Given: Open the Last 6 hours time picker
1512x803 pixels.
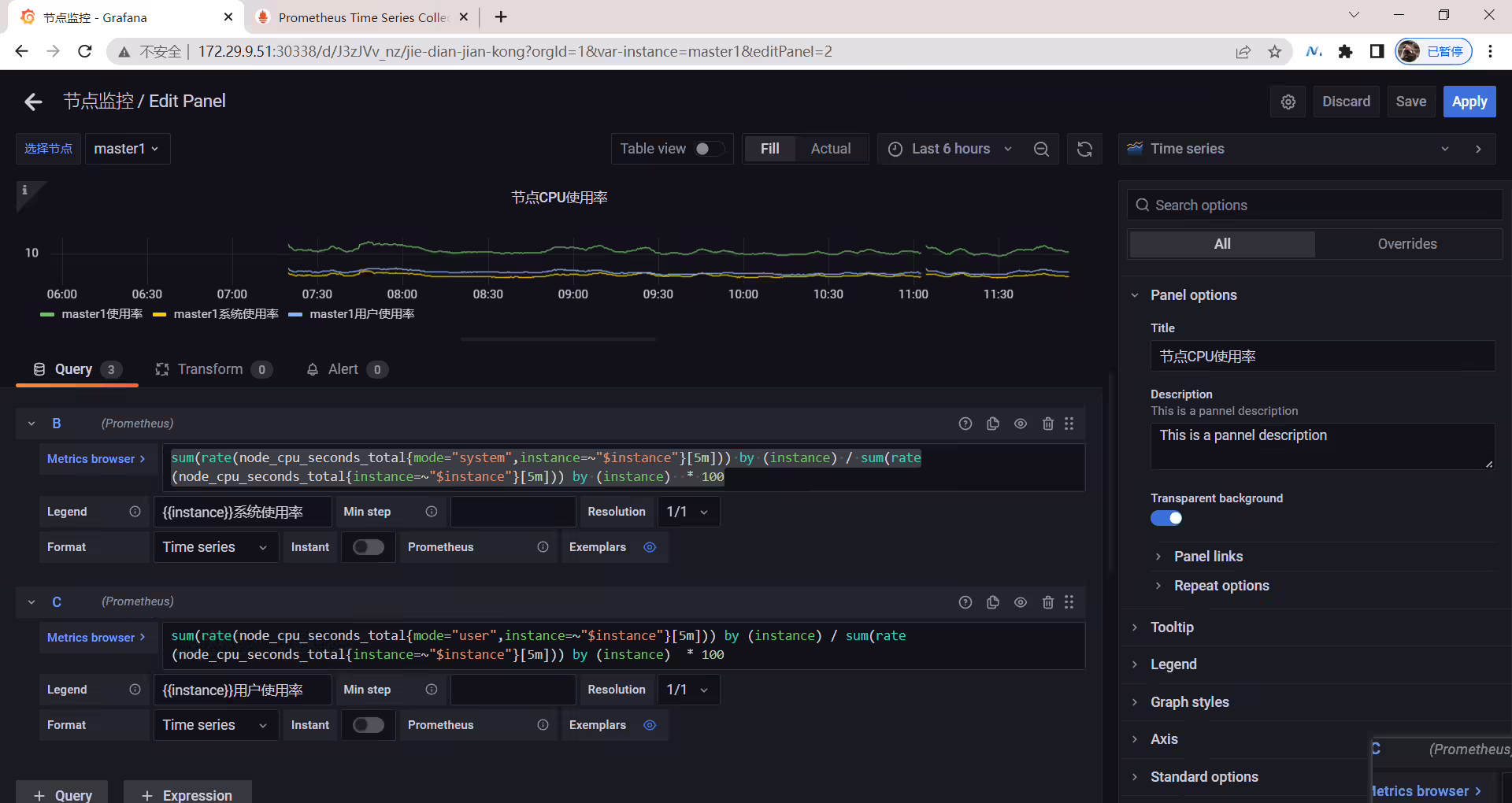Looking at the screenshot, I should click(x=951, y=149).
